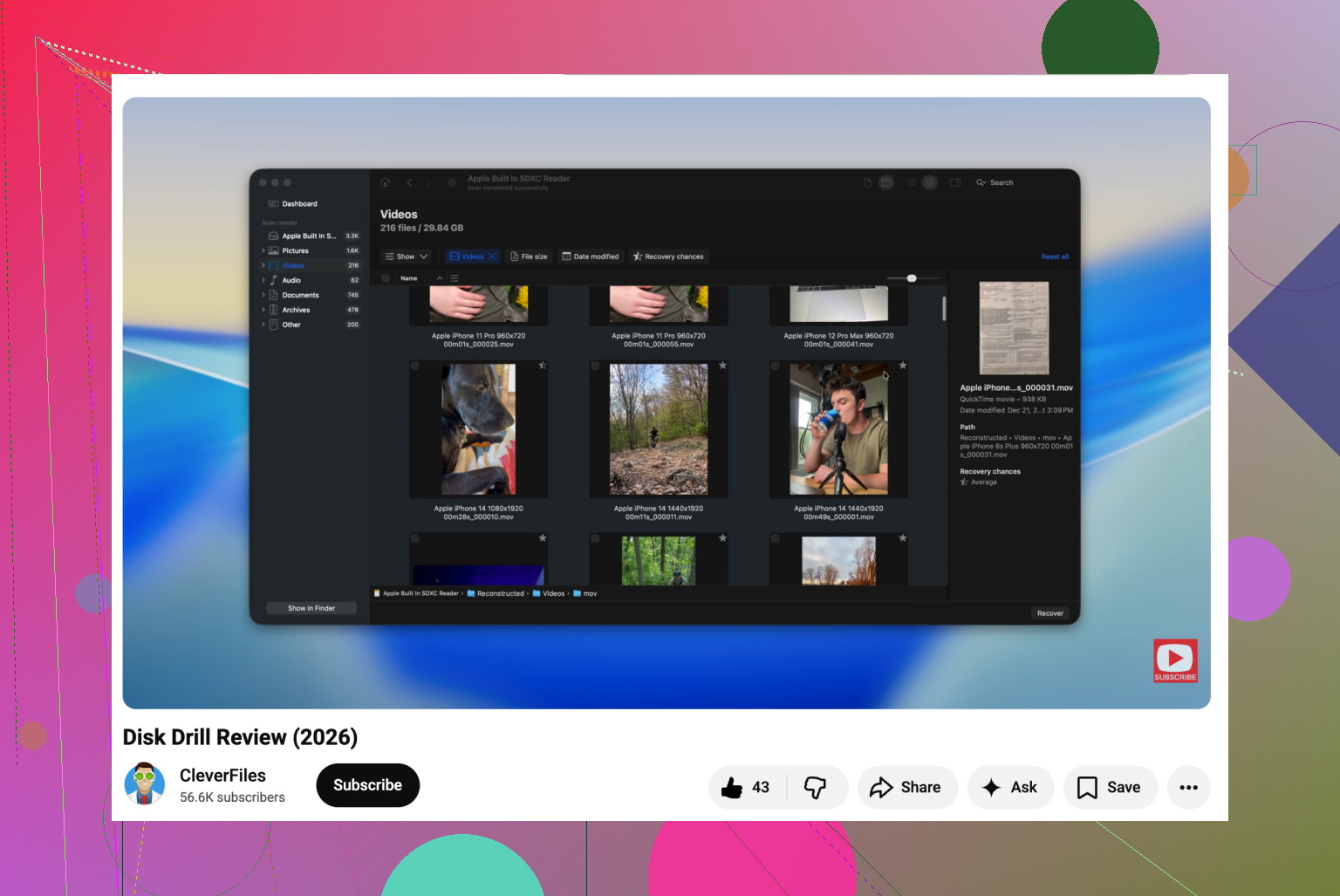Remove the Videos filter with X icon

(x=492, y=256)
